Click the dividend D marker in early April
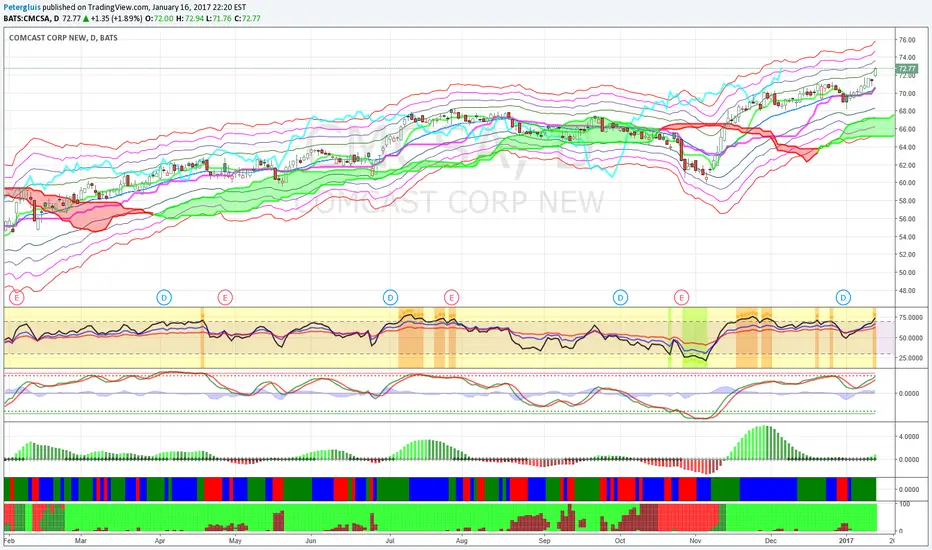 point(164,297)
